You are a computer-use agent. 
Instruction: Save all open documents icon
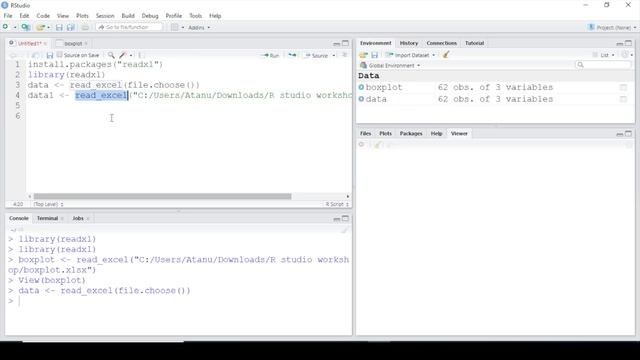tap(71, 27)
